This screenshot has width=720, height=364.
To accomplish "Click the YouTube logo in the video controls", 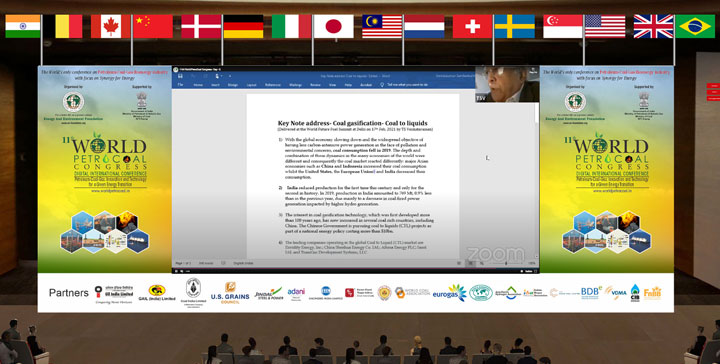I will [528, 271].
